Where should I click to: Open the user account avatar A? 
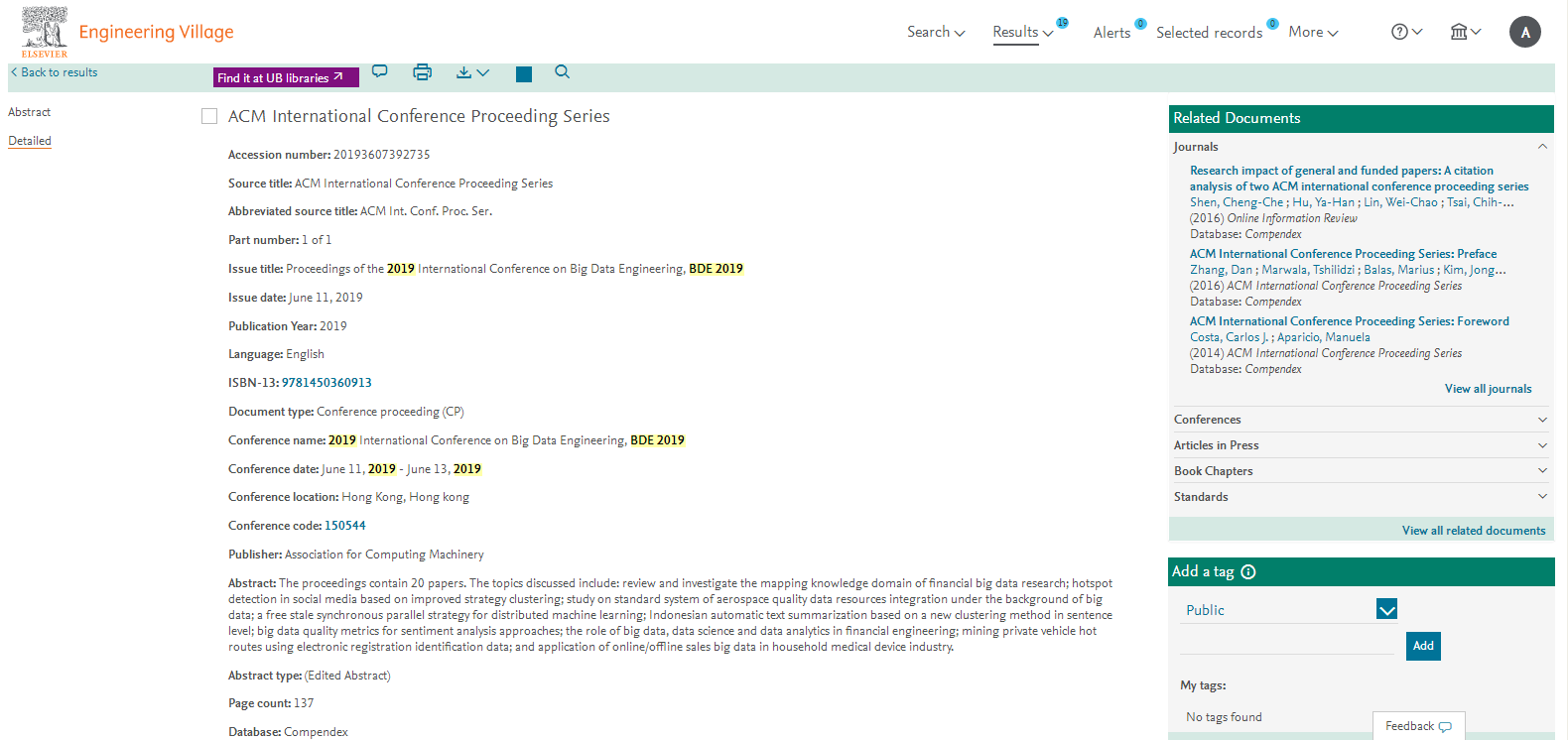[x=1525, y=32]
